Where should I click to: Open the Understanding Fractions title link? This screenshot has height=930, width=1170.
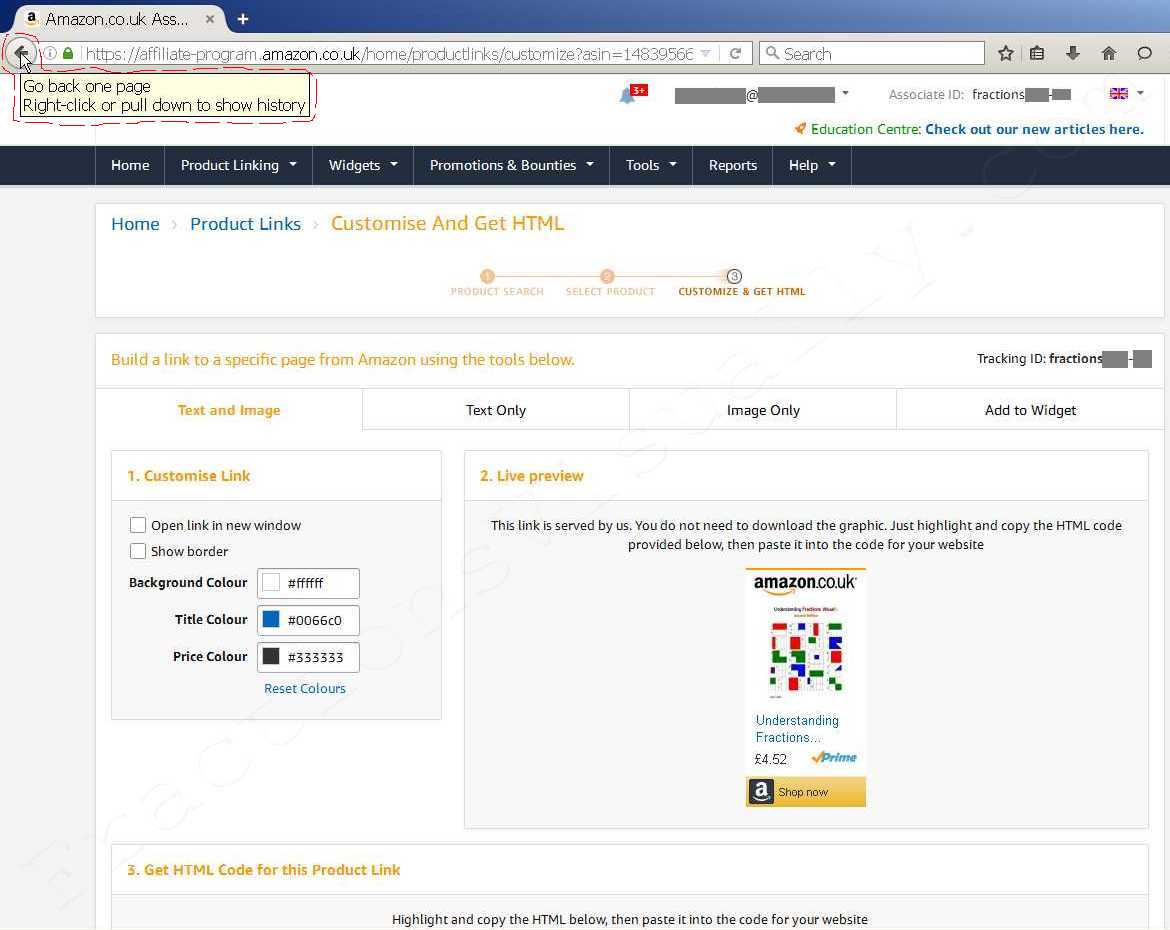(x=797, y=728)
